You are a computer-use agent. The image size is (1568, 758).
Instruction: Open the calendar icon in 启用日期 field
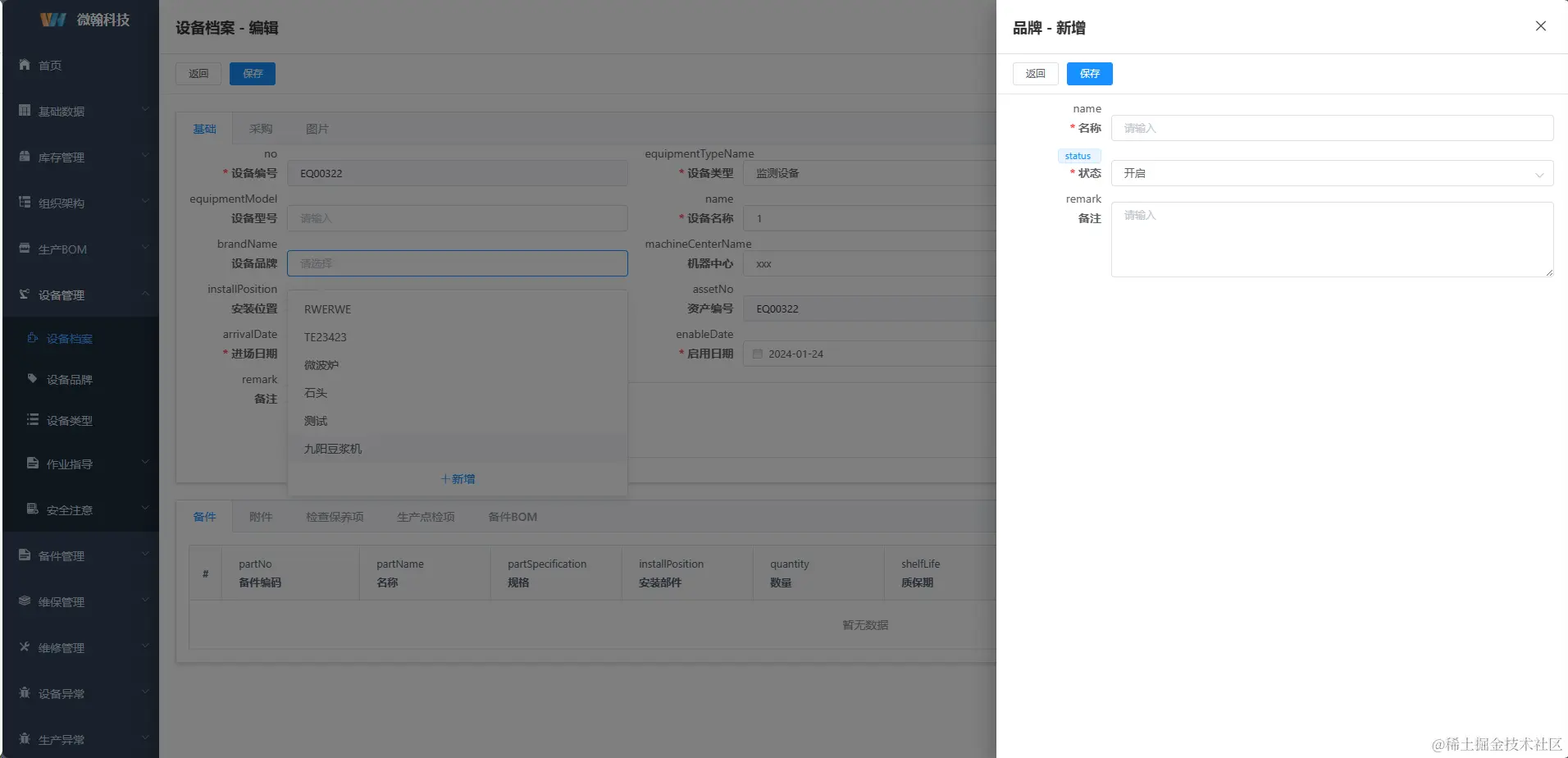tap(758, 354)
